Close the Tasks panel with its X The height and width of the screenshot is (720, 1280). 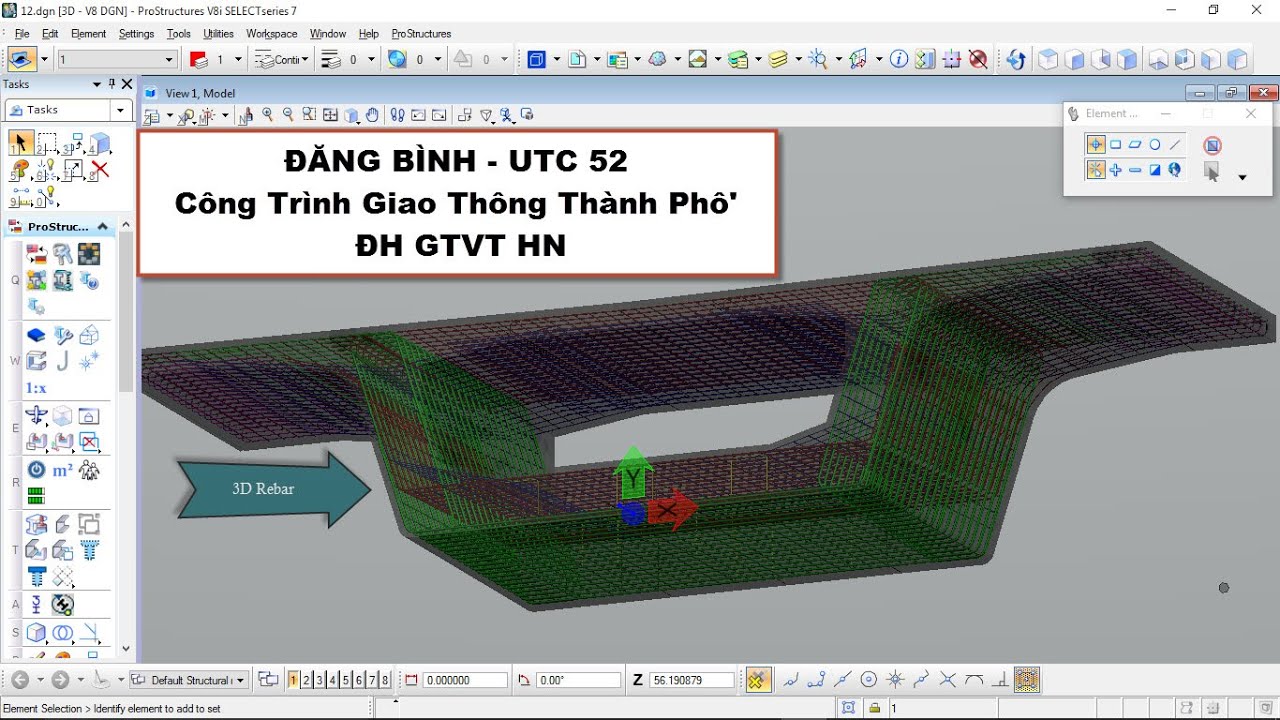[127, 84]
